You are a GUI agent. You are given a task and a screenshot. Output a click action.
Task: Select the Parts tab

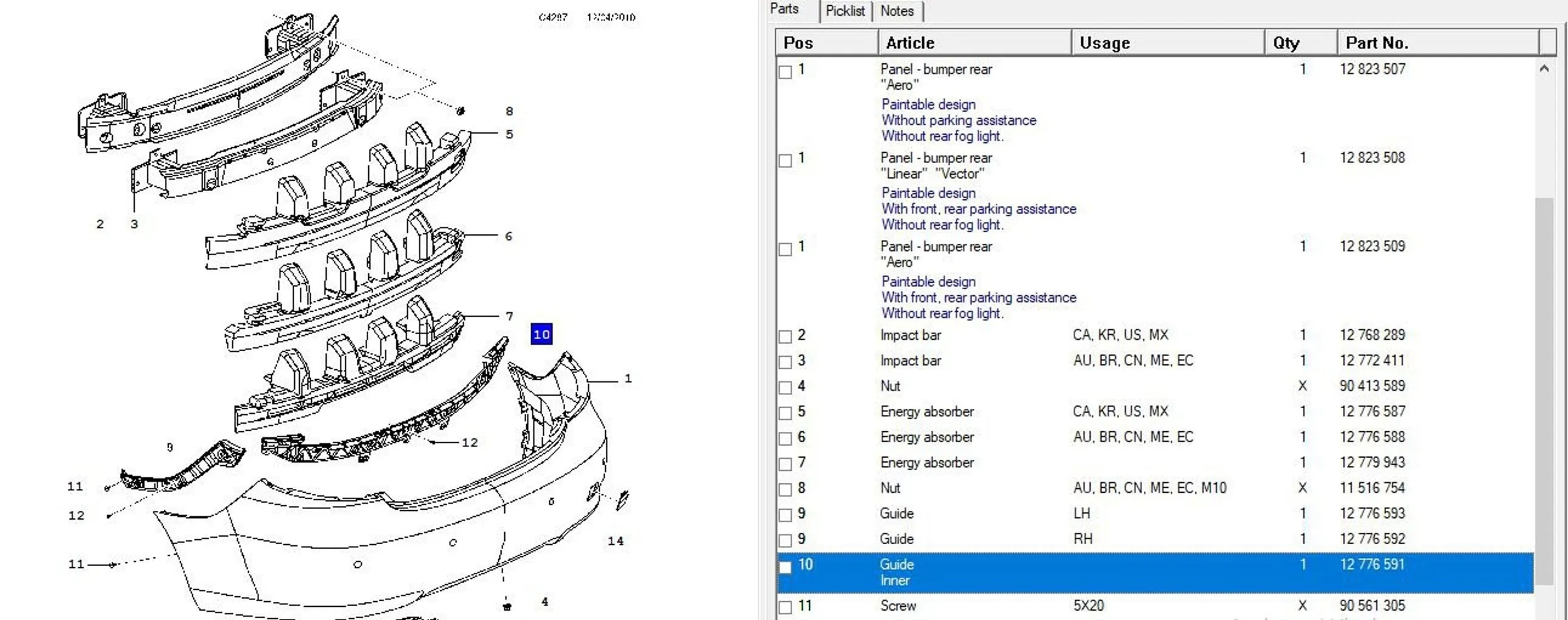click(785, 9)
